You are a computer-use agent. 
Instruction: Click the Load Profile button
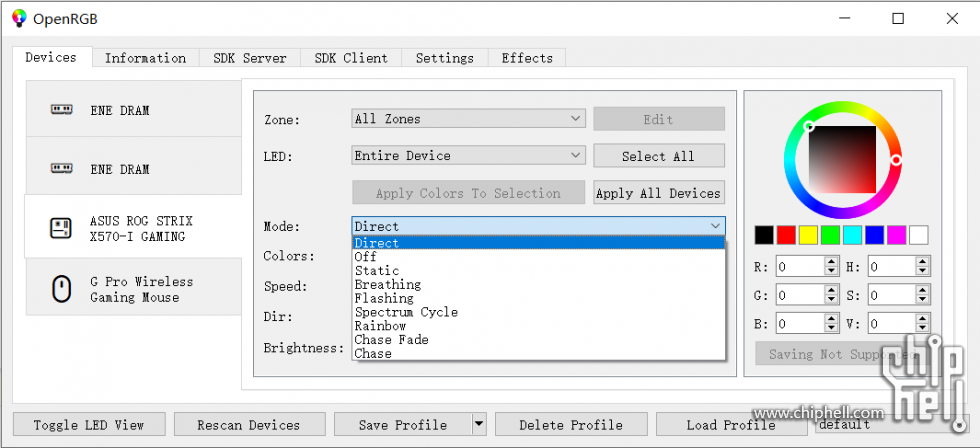(x=731, y=425)
